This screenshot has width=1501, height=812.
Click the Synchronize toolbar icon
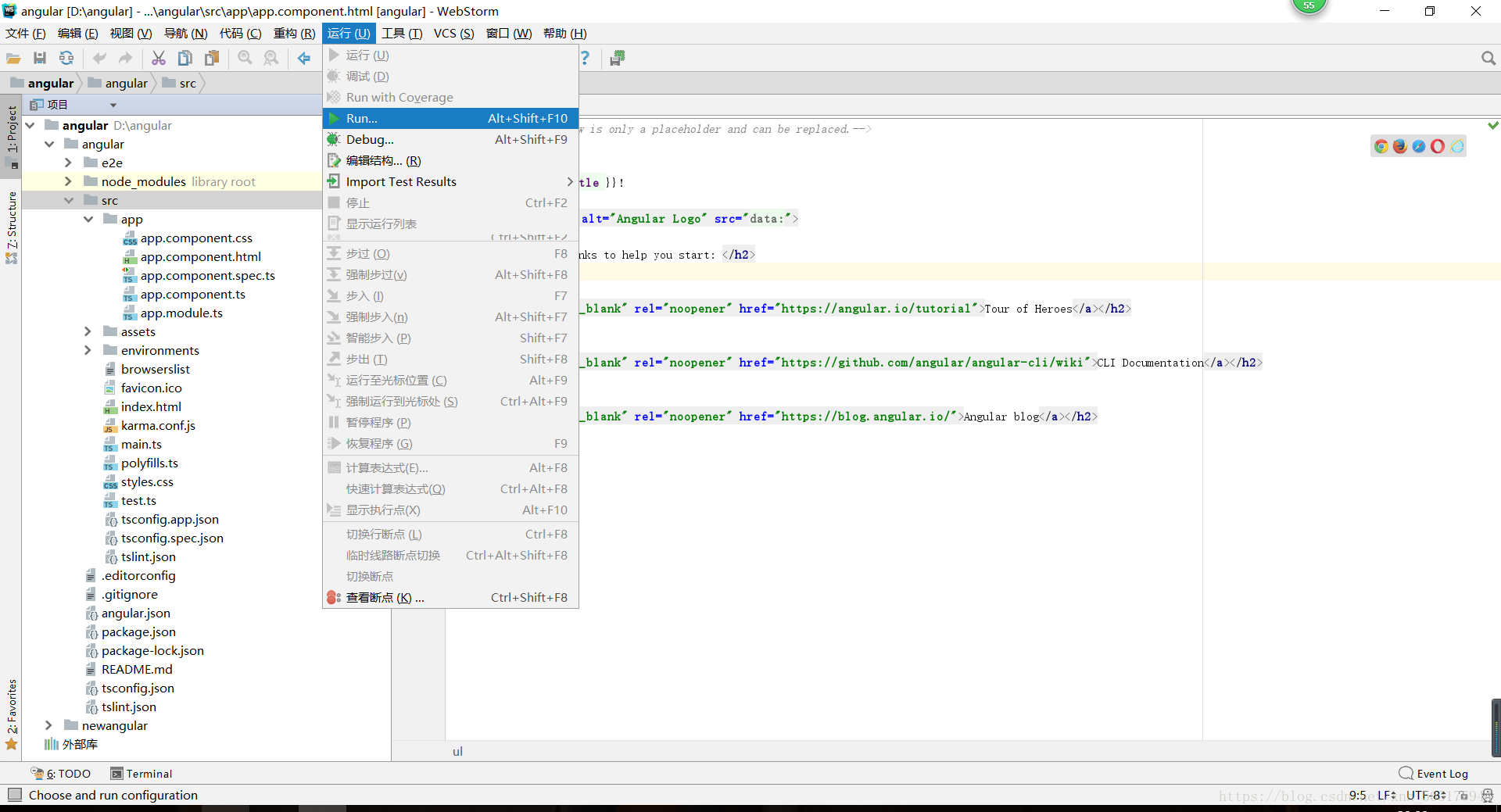66,58
